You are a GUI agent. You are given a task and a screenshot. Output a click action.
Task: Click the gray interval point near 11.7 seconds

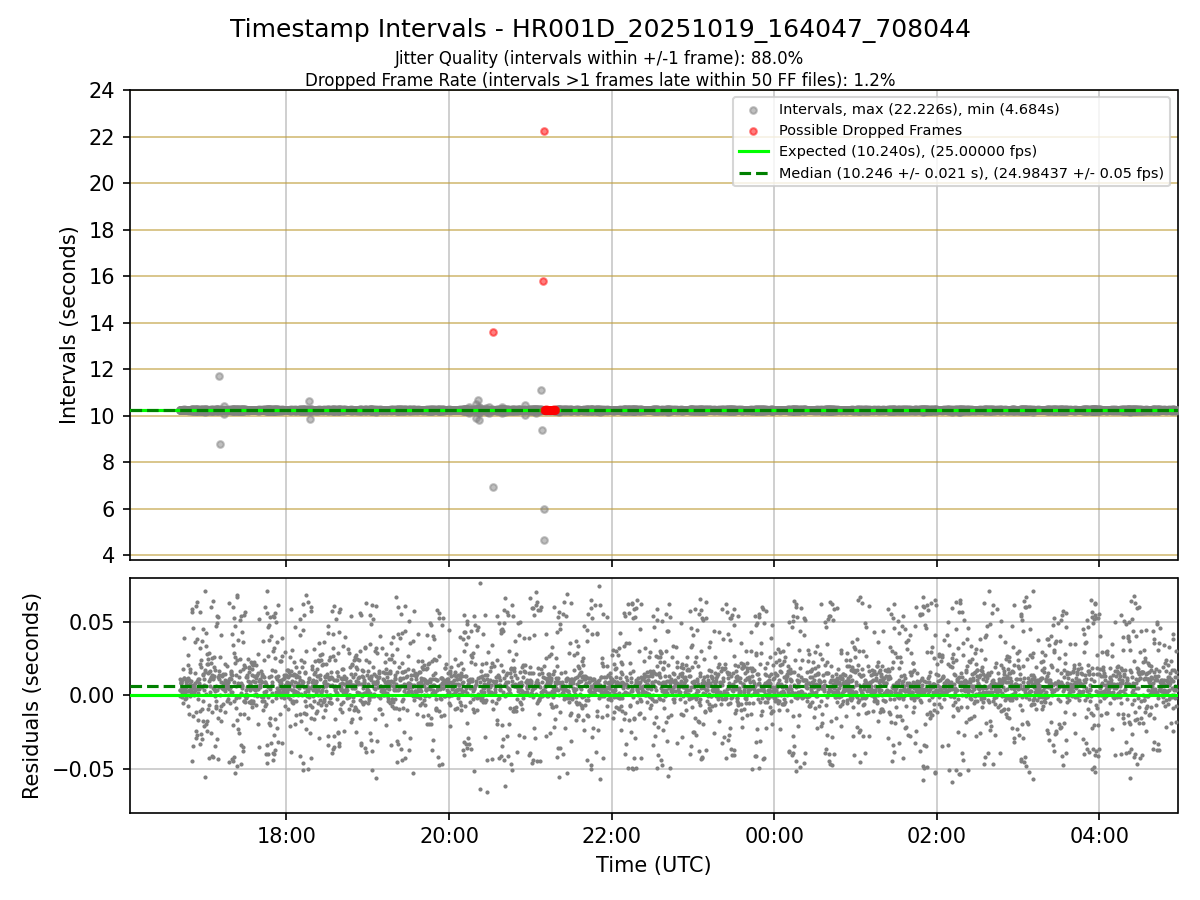coord(219,376)
